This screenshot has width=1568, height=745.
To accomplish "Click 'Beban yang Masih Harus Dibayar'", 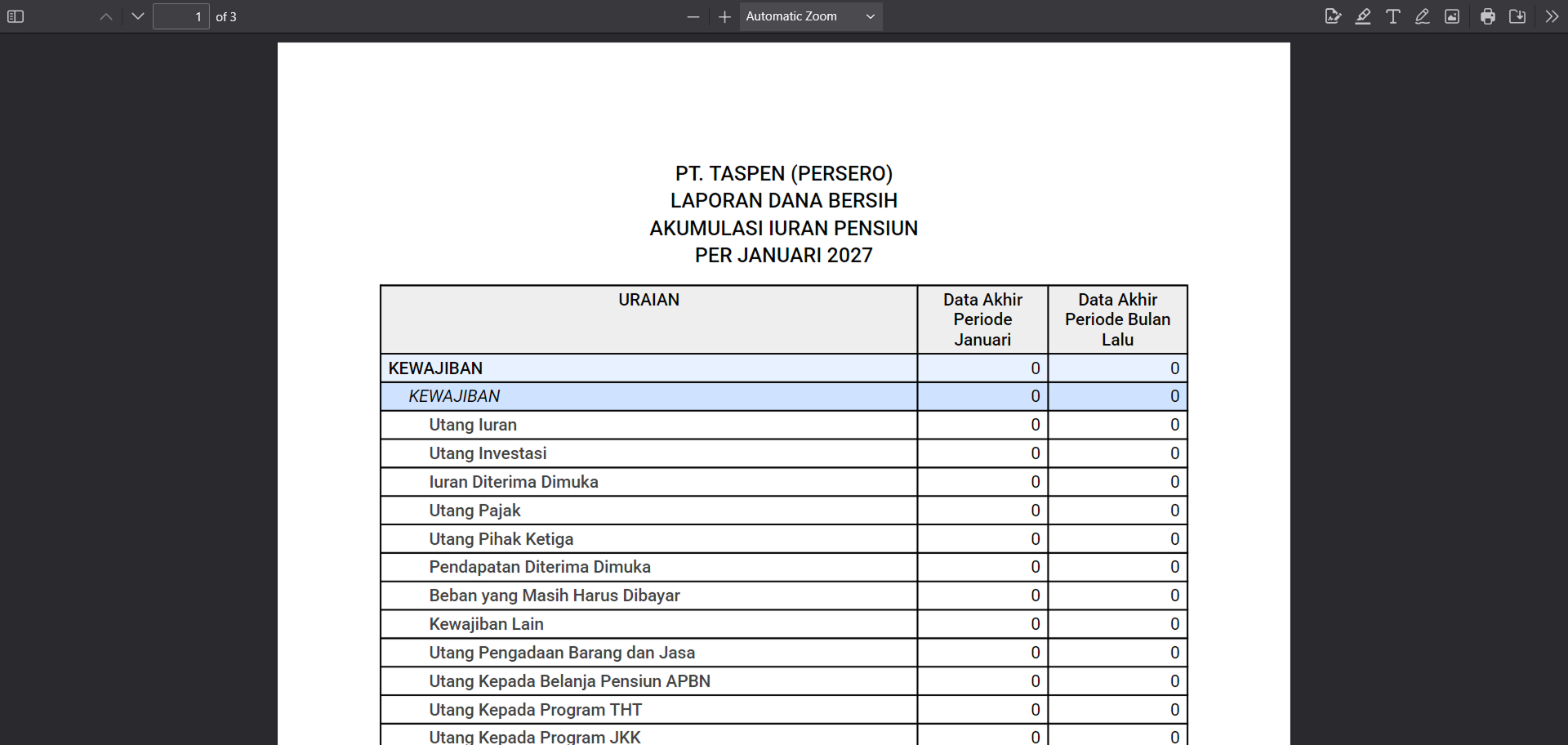I will tap(555, 596).
